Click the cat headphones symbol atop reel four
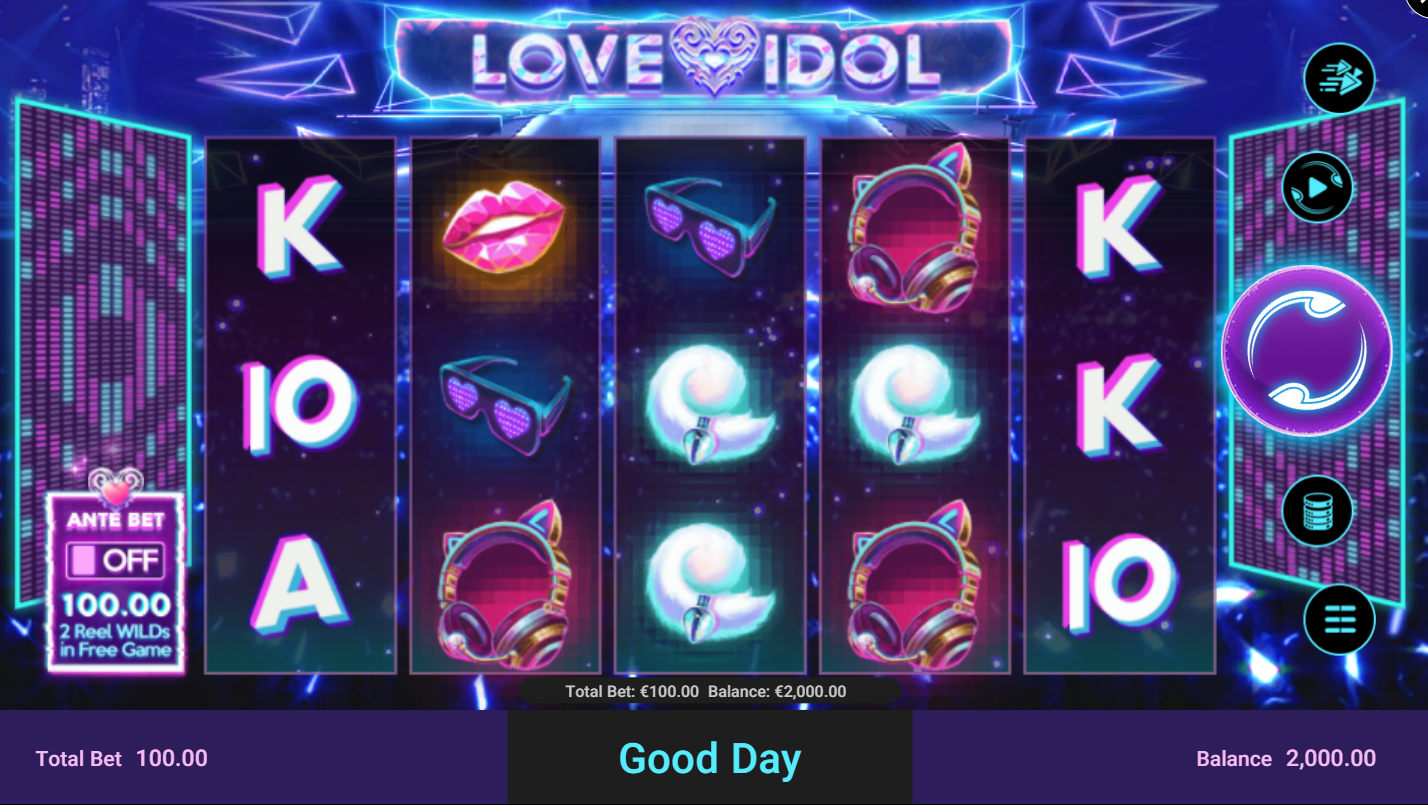 point(914,229)
